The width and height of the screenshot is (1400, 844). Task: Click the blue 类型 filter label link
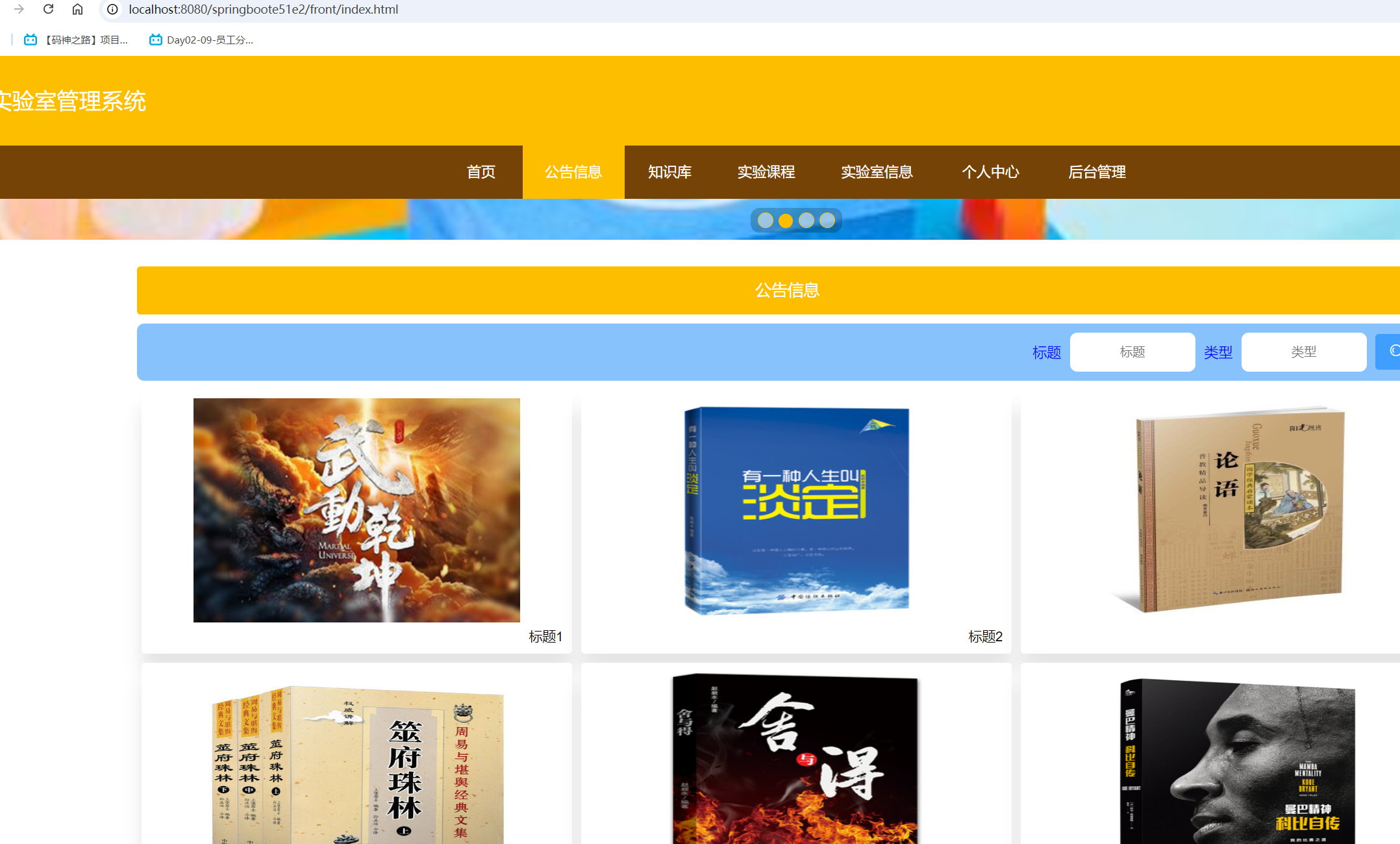1218,352
